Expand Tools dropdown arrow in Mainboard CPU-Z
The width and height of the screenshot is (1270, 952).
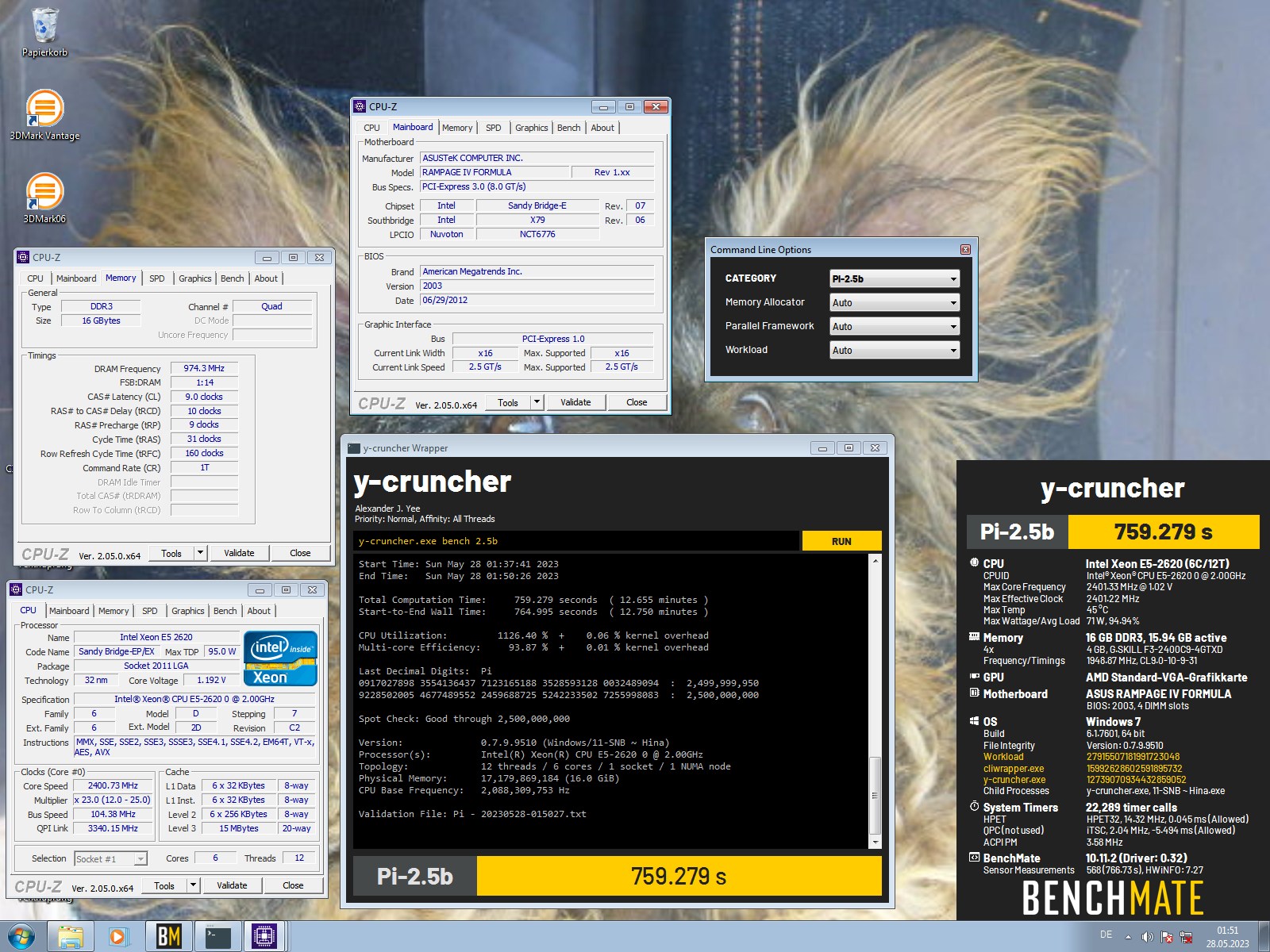point(537,402)
